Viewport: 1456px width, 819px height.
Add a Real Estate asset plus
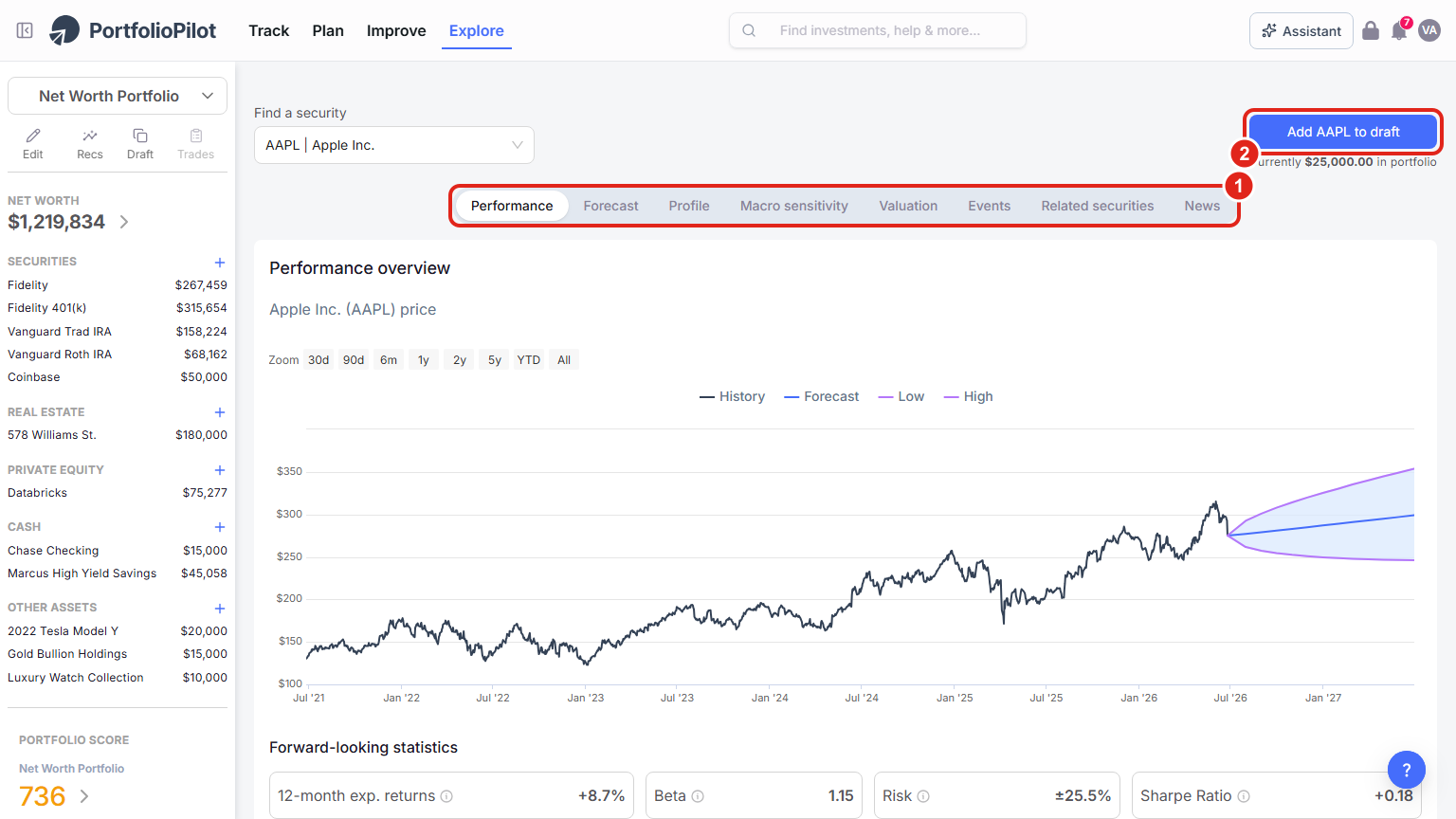pyautogui.click(x=220, y=412)
